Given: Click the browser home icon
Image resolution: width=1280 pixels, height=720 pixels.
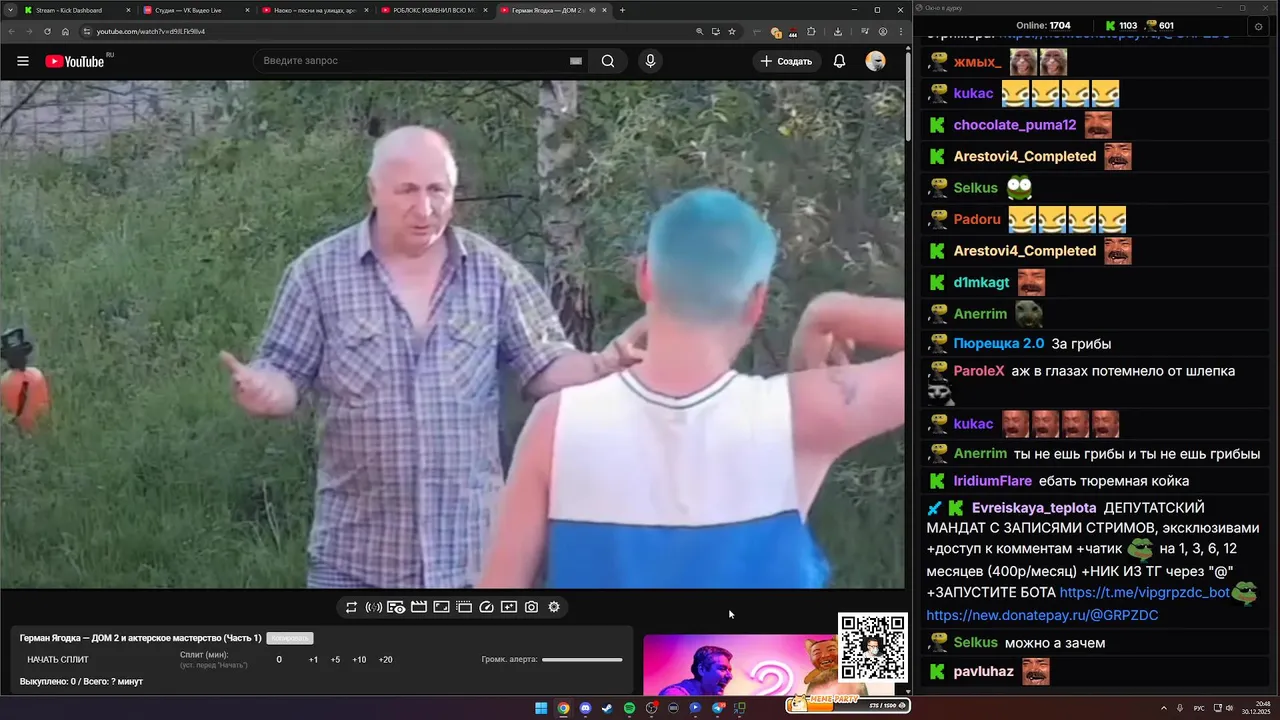Looking at the screenshot, I should coord(65,31).
